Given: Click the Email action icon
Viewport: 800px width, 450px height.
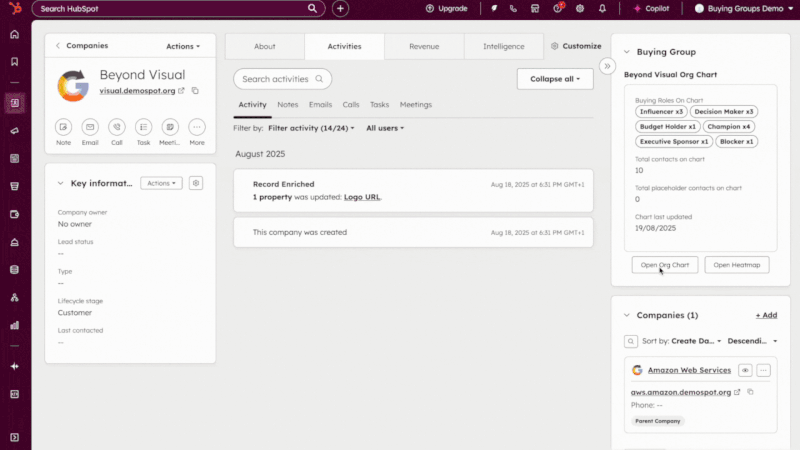Looking at the screenshot, I should click(90, 127).
